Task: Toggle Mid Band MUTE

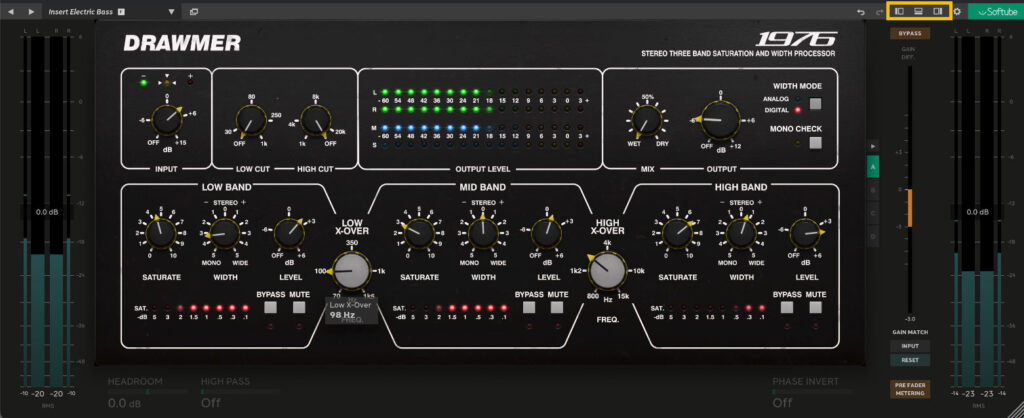Action: click(557, 307)
